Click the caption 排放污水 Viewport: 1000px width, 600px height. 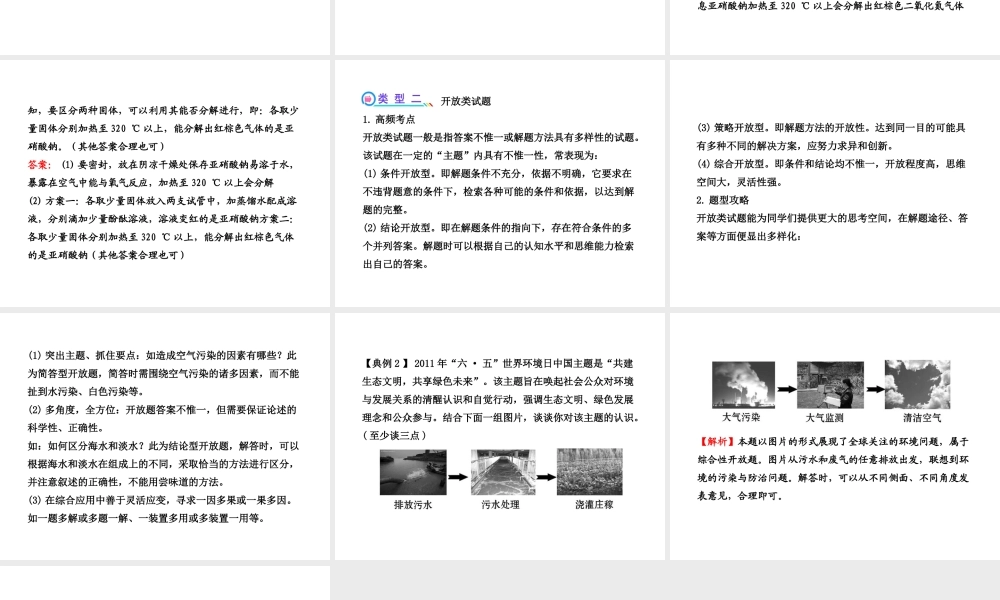pyautogui.click(x=413, y=504)
